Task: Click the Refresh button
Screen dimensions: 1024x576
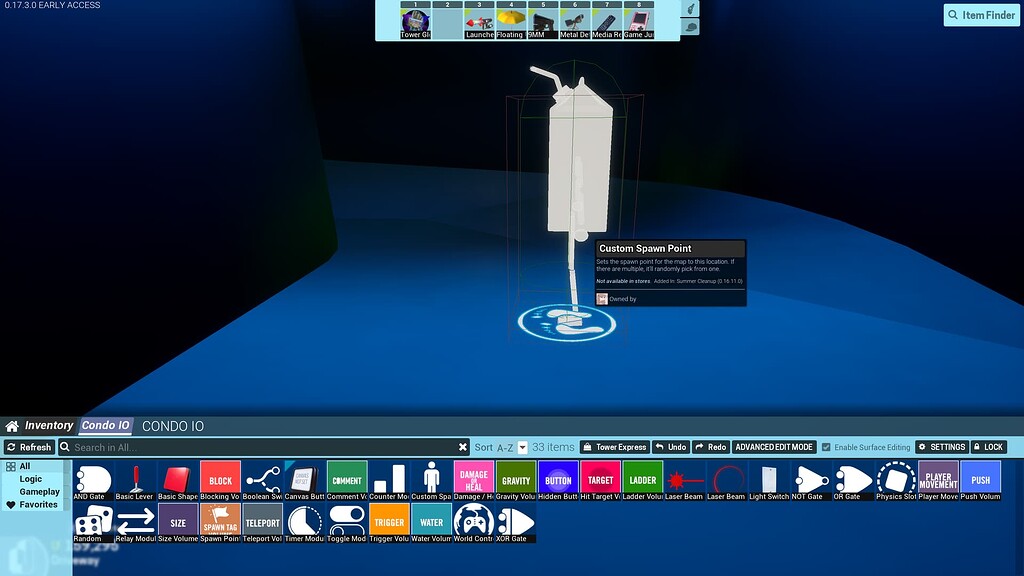Action: click(x=29, y=447)
